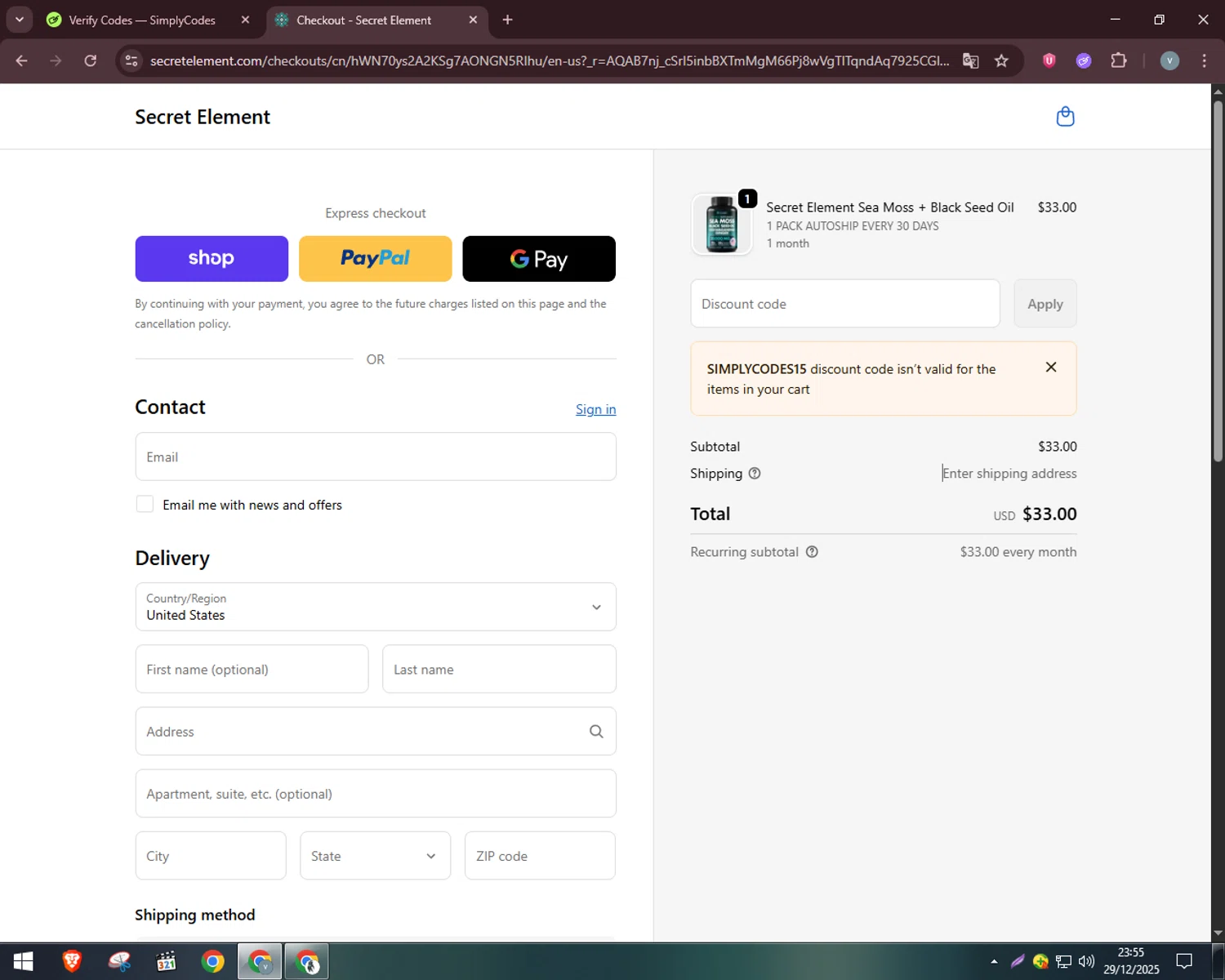Click the Secret Element store title

(x=203, y=117)
